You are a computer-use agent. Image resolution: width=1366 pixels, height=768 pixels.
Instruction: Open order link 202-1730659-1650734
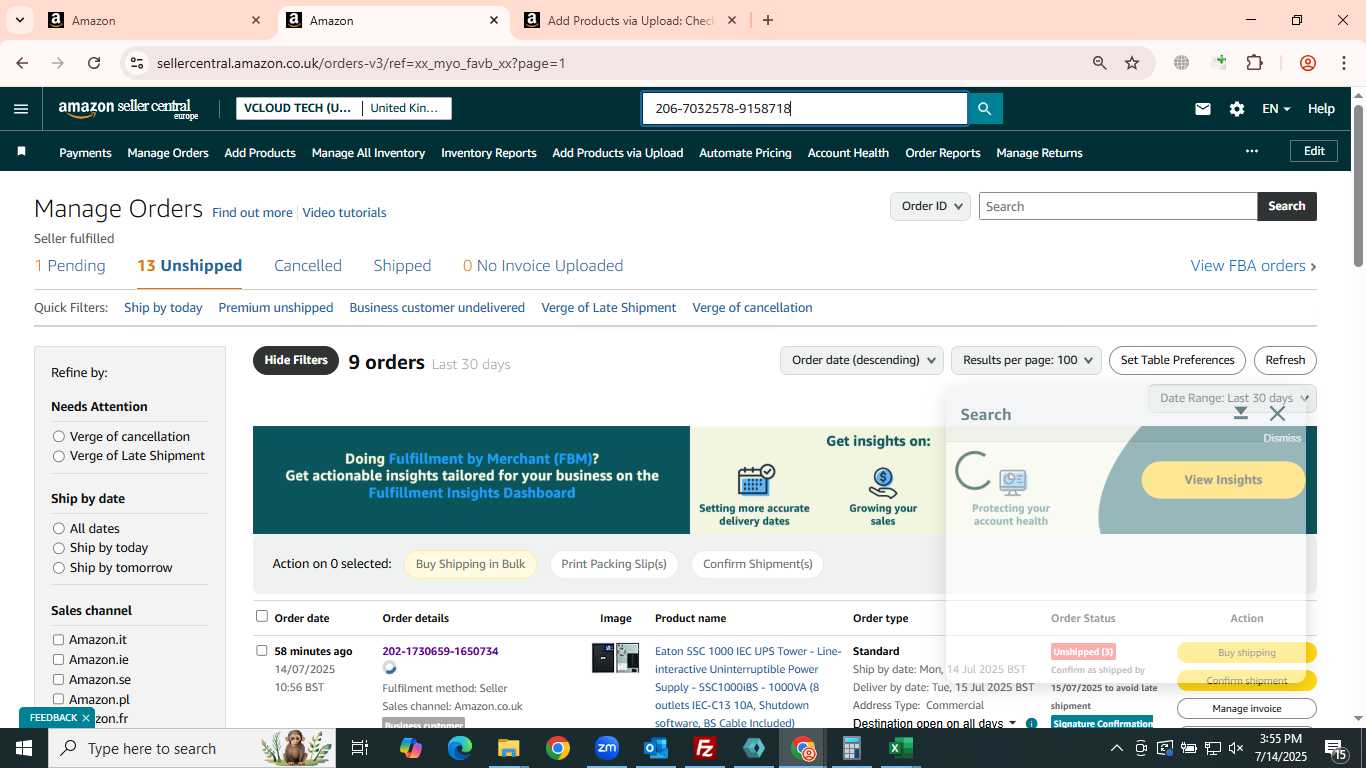point(440,651)
